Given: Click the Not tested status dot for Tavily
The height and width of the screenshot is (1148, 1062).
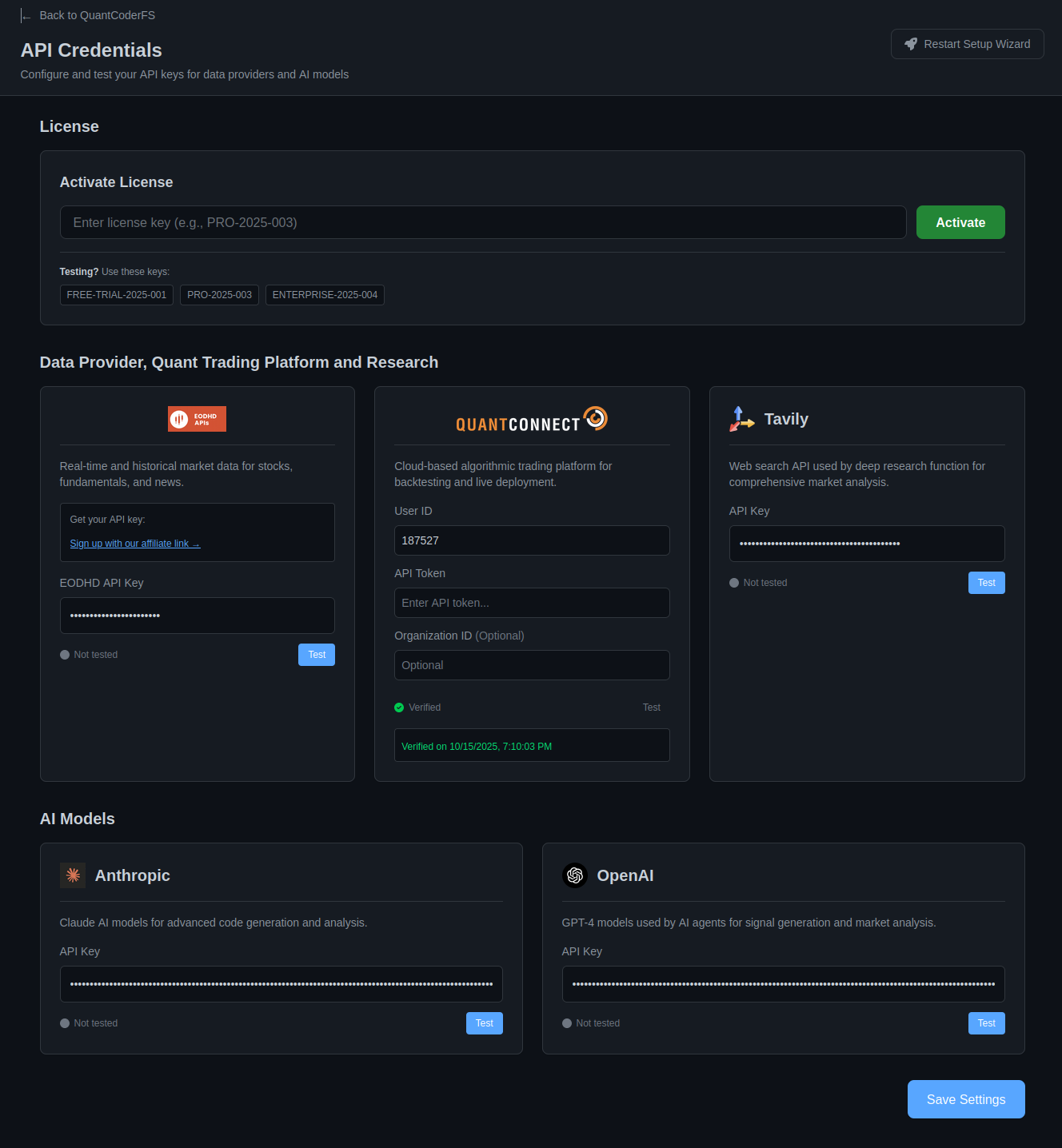Looking at the screenshot, I should tap(733, 583).
